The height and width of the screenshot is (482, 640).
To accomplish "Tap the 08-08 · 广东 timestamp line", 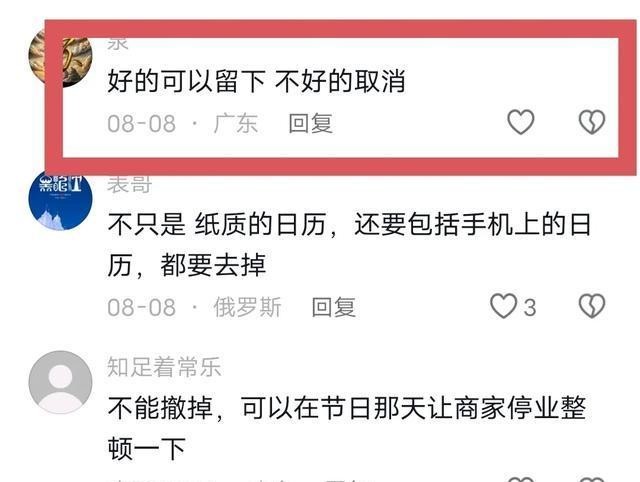I will [182, 123].
